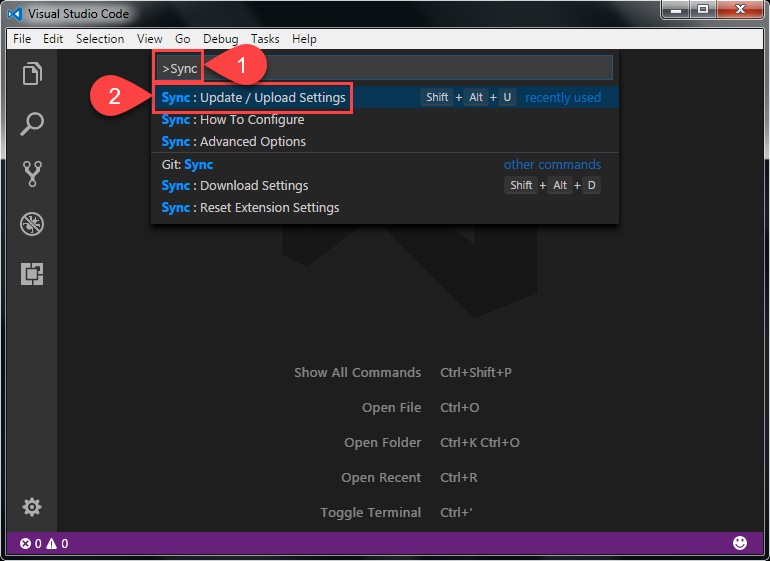
Task: Open the Extensions icon in activity bar
Action: [32, 274]
